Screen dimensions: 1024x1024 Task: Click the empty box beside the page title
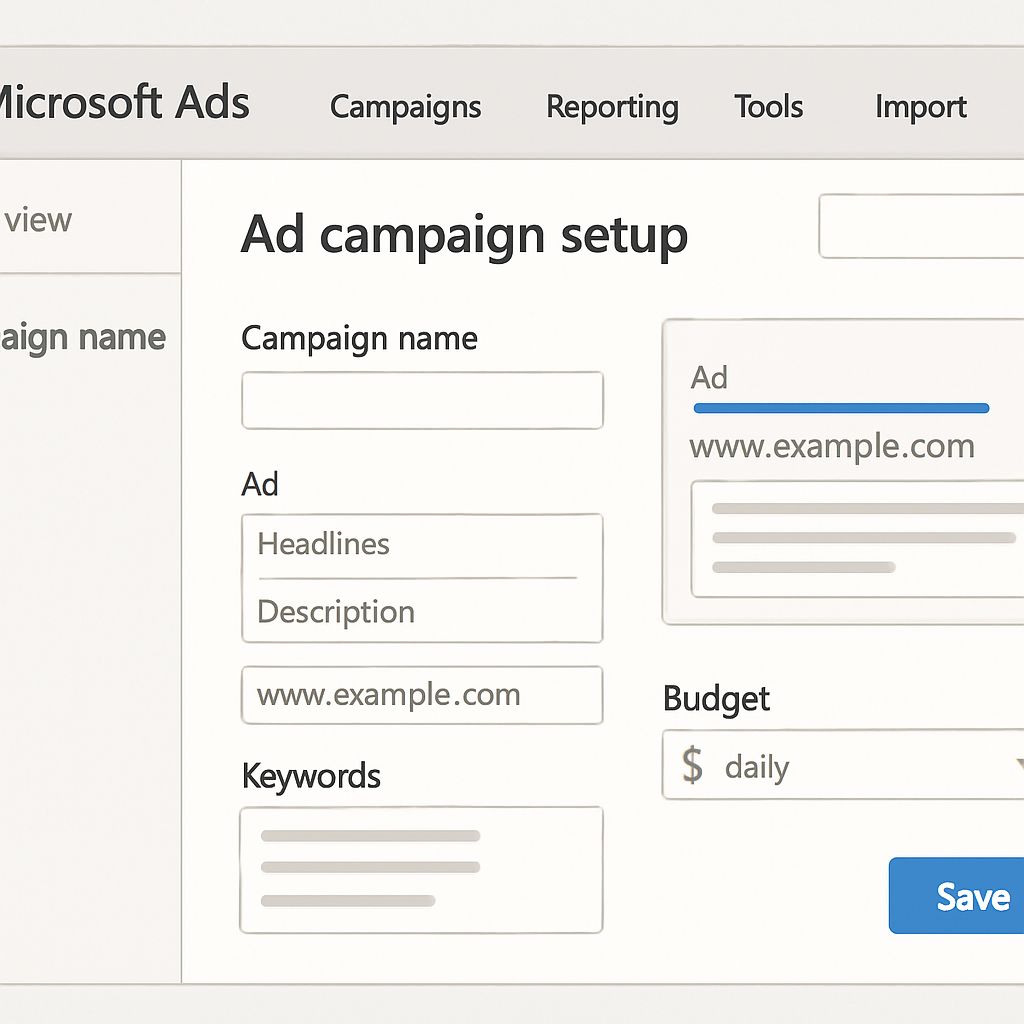(920, 227)
